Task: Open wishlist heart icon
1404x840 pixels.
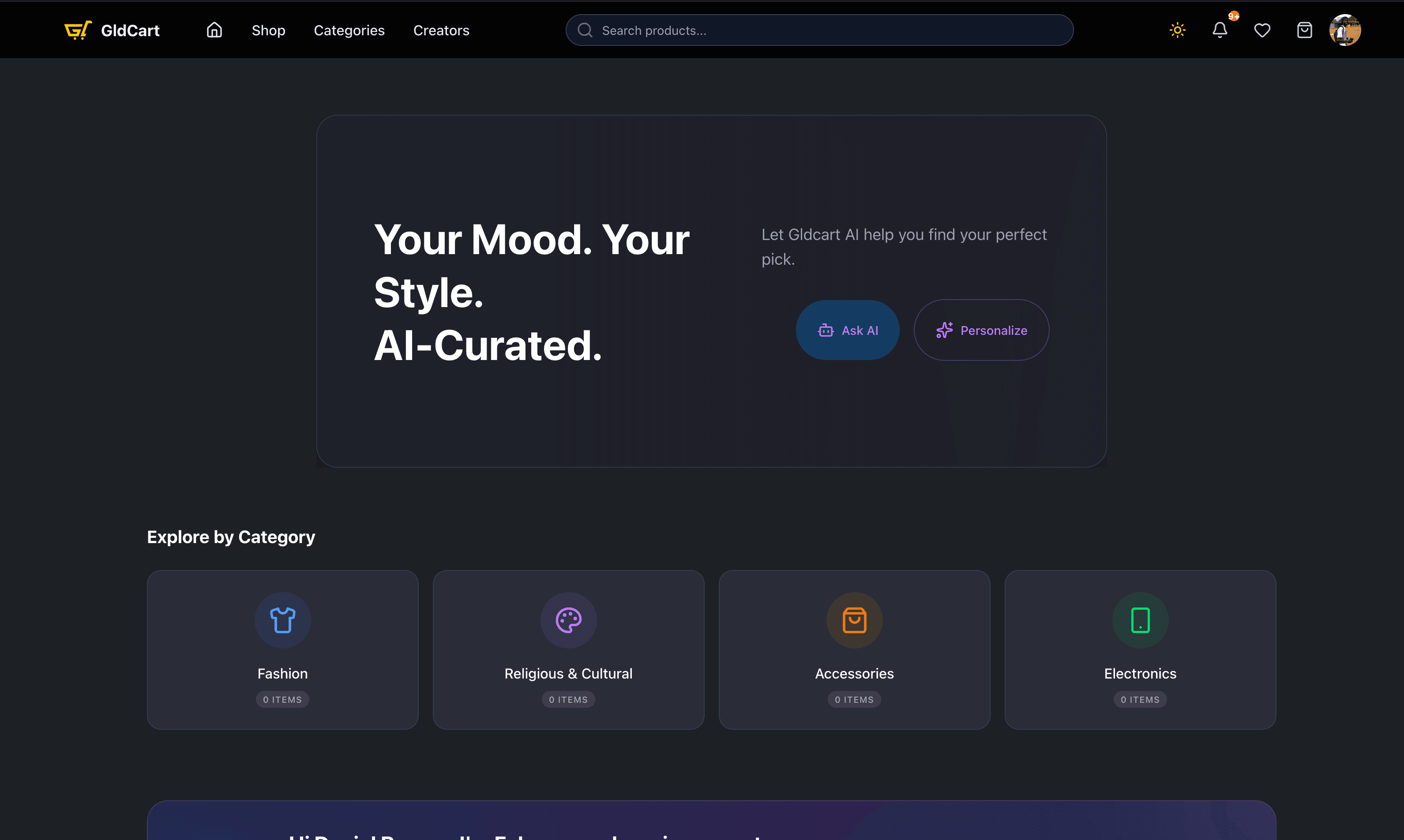Action: tap(1262, 30)
